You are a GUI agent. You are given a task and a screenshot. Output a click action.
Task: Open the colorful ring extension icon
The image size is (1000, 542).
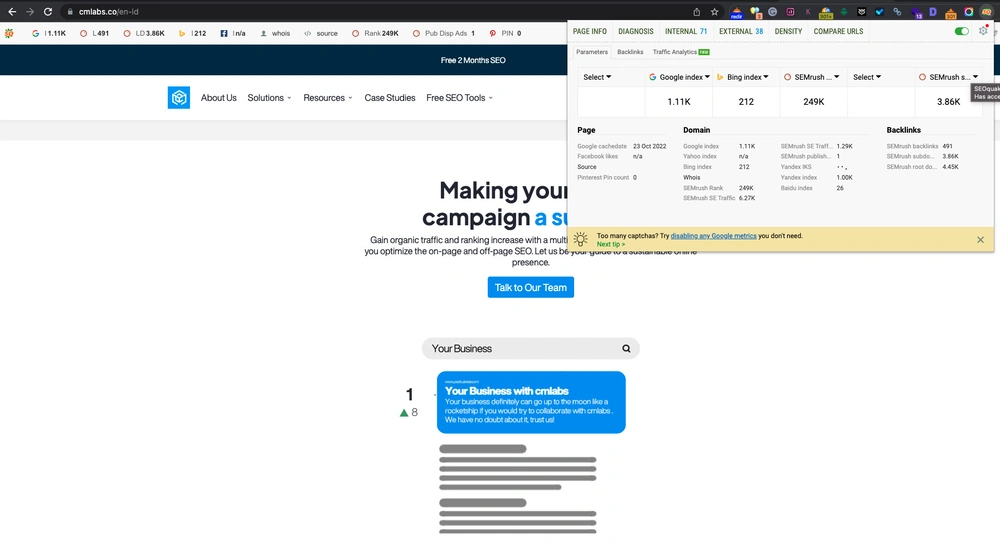[969, 11]
